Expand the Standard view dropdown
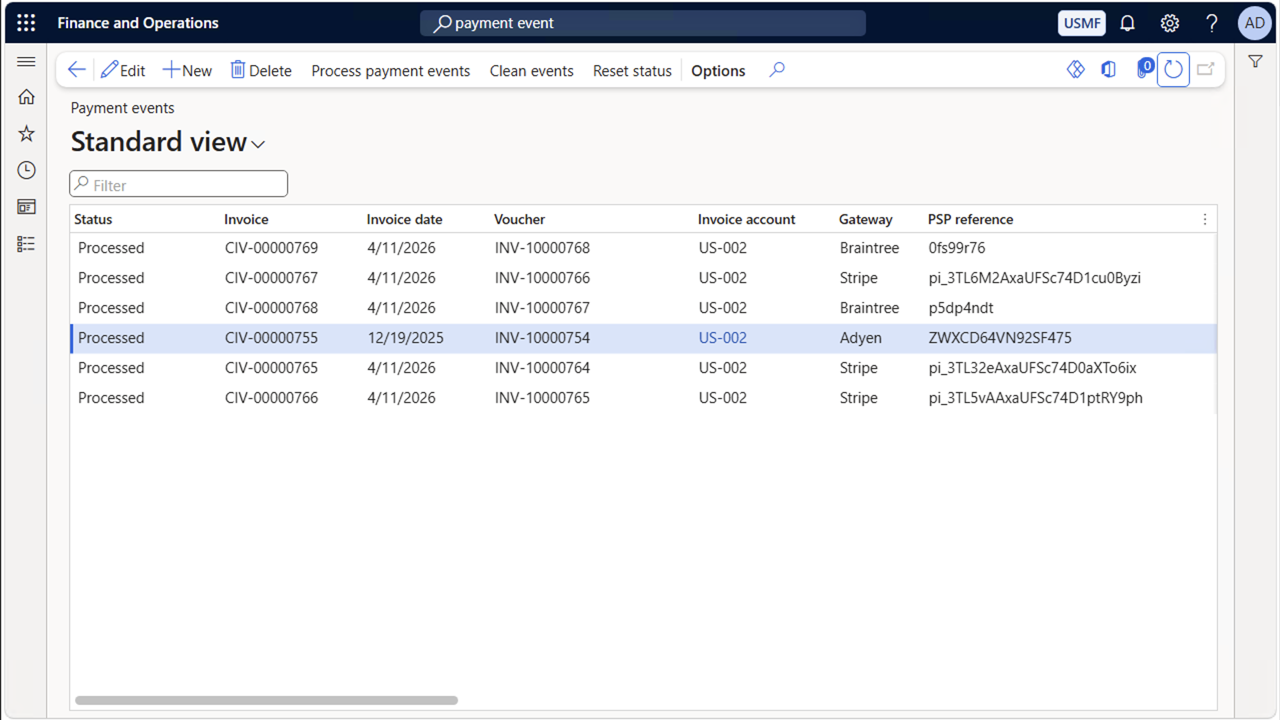The width and height of the screenshot is (1280, 720). [258, 144]
